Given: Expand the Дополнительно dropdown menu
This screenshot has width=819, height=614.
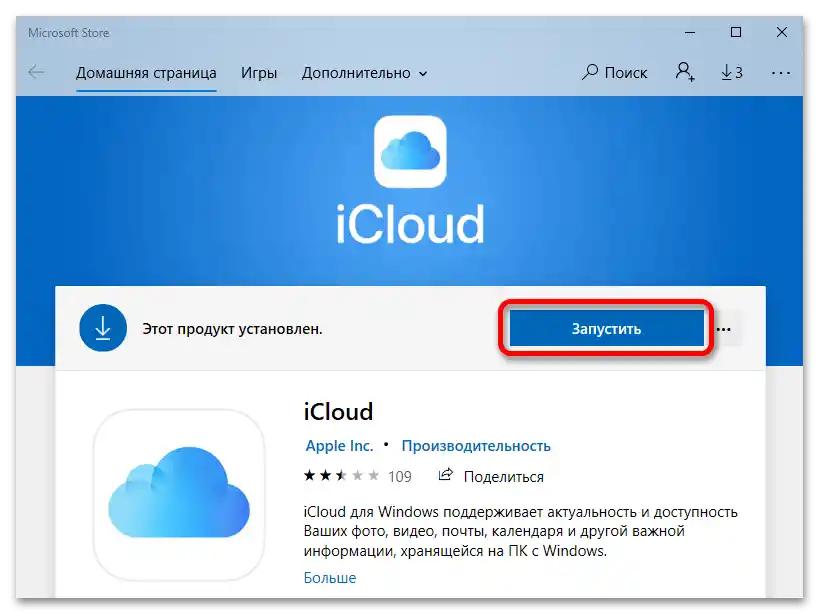Looking at the screenshot, I should [x=364, y=73].
